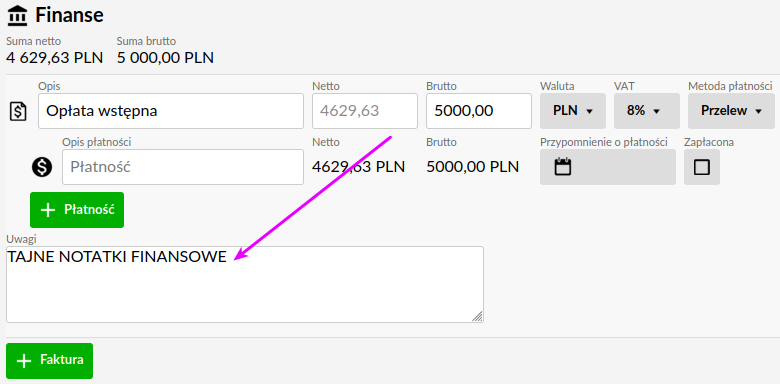
Task: Open the Waluta PLN dropdown
Action: pos(573,111)
